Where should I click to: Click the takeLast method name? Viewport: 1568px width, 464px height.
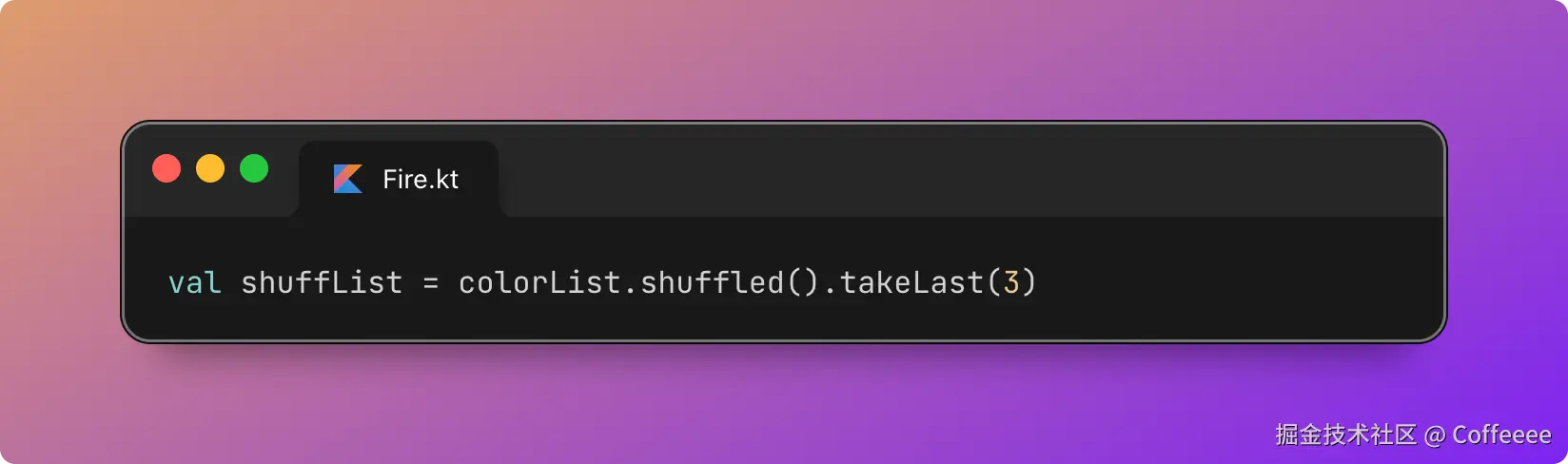[x=911, y=282]
